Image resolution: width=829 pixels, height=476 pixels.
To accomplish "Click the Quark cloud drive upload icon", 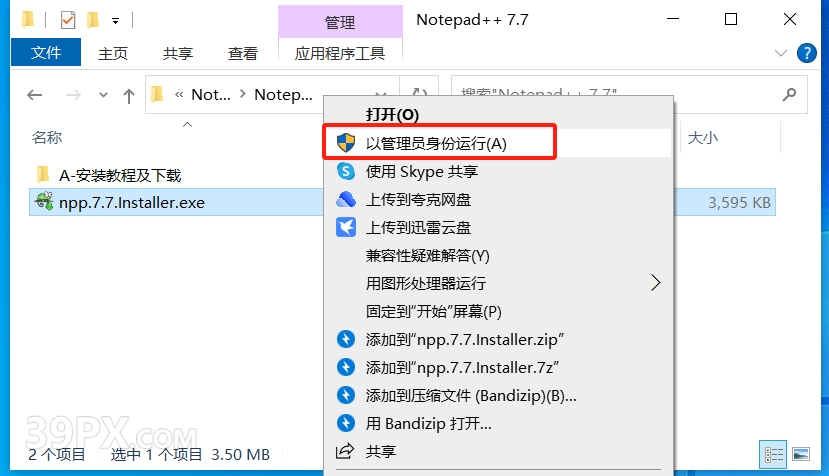I will click(346, 199).
